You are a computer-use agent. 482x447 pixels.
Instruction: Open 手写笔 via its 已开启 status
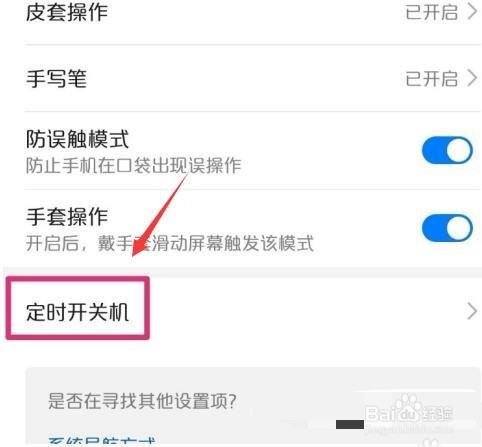coord(431,79)
